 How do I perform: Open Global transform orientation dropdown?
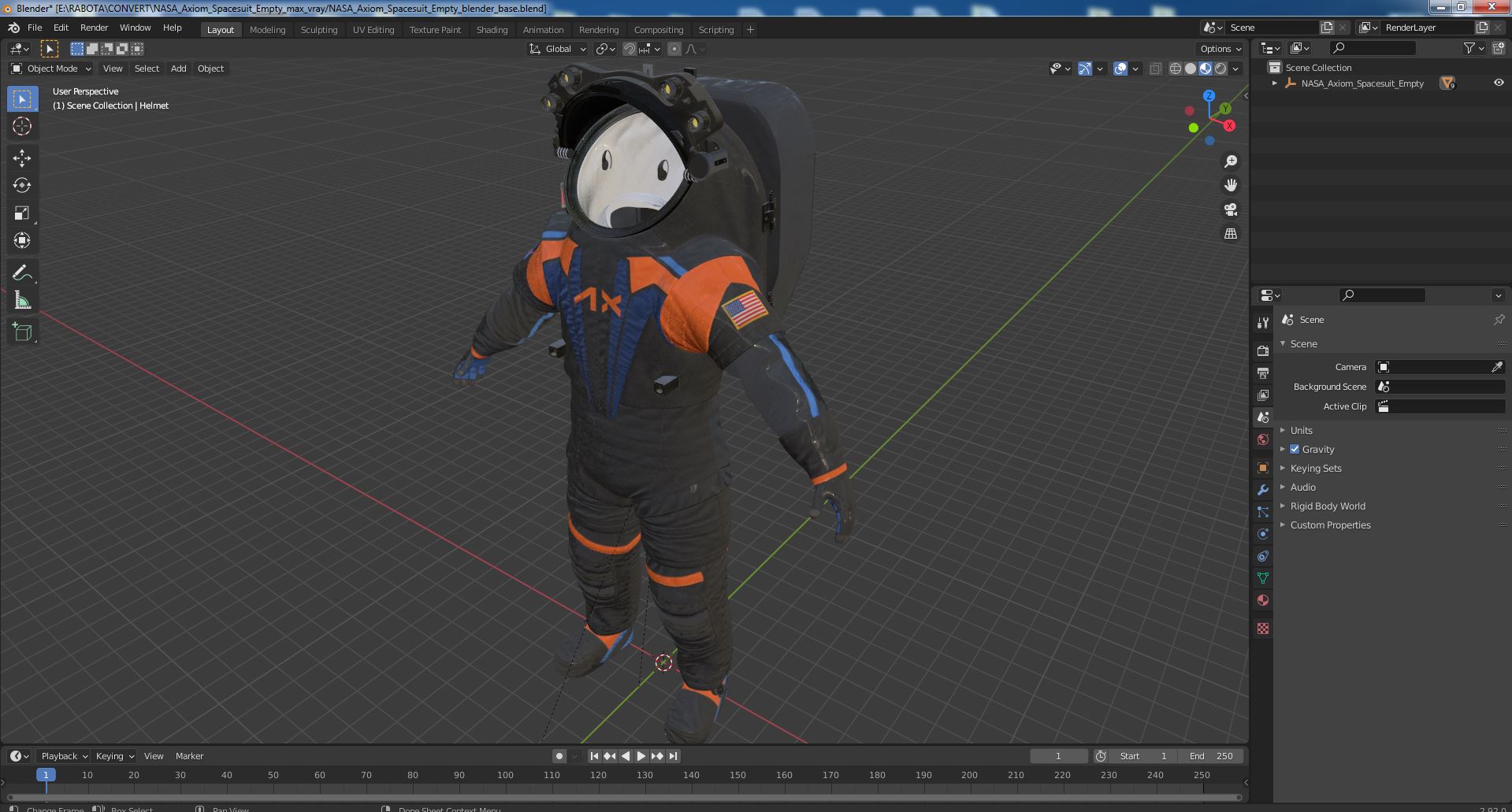[x=558, y=49]
